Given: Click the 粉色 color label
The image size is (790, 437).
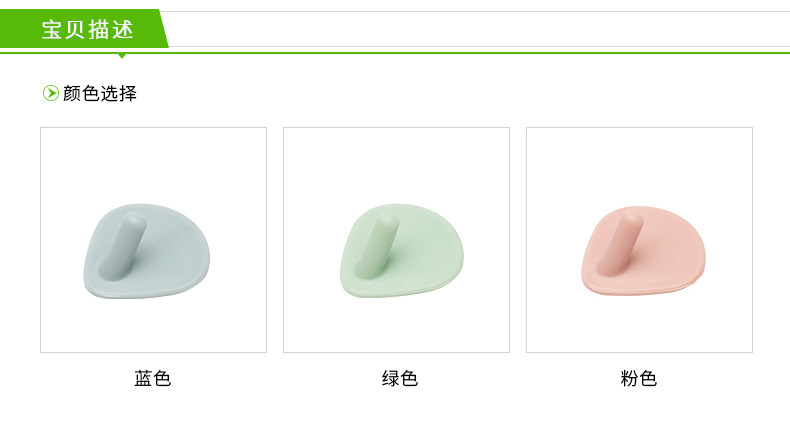Looking at the screenshot, I should (x=639, y=378).
